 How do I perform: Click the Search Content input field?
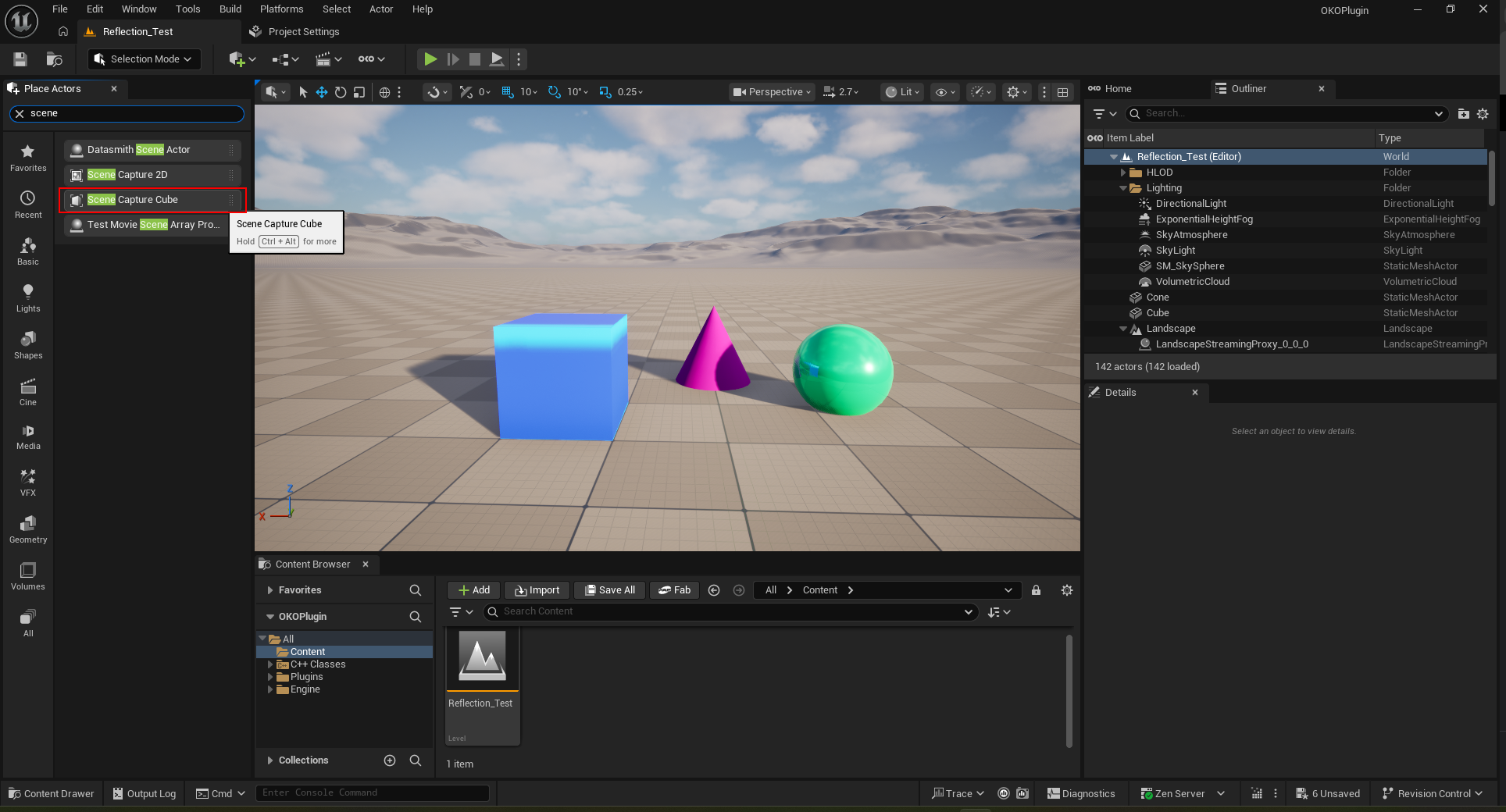pyautogui.click(x=731, y=612)
